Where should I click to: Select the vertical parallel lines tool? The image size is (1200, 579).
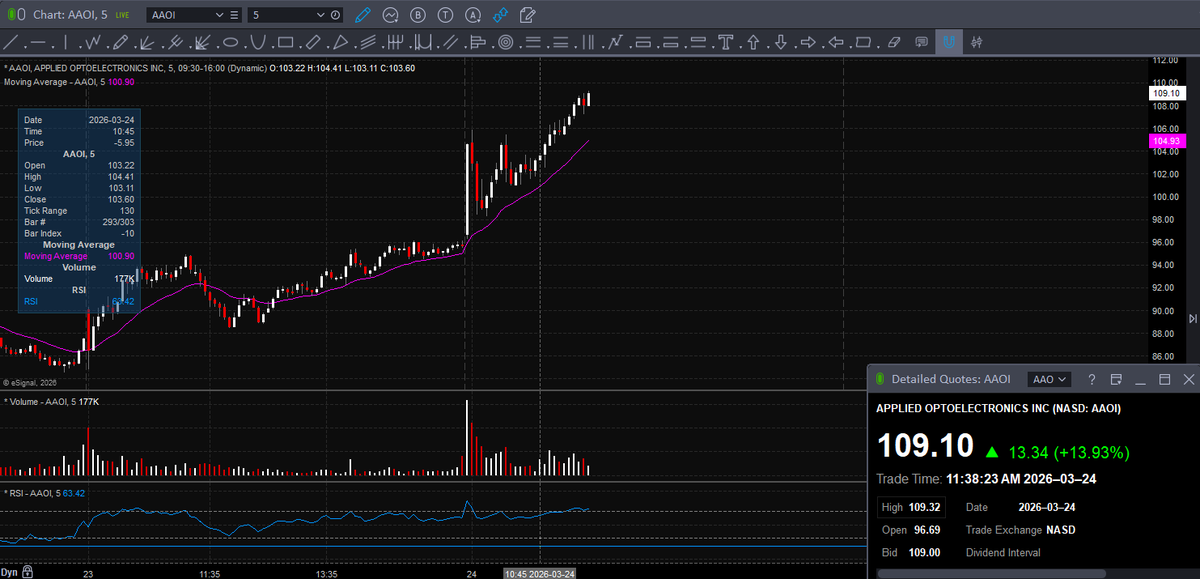[x=588, y=42]
